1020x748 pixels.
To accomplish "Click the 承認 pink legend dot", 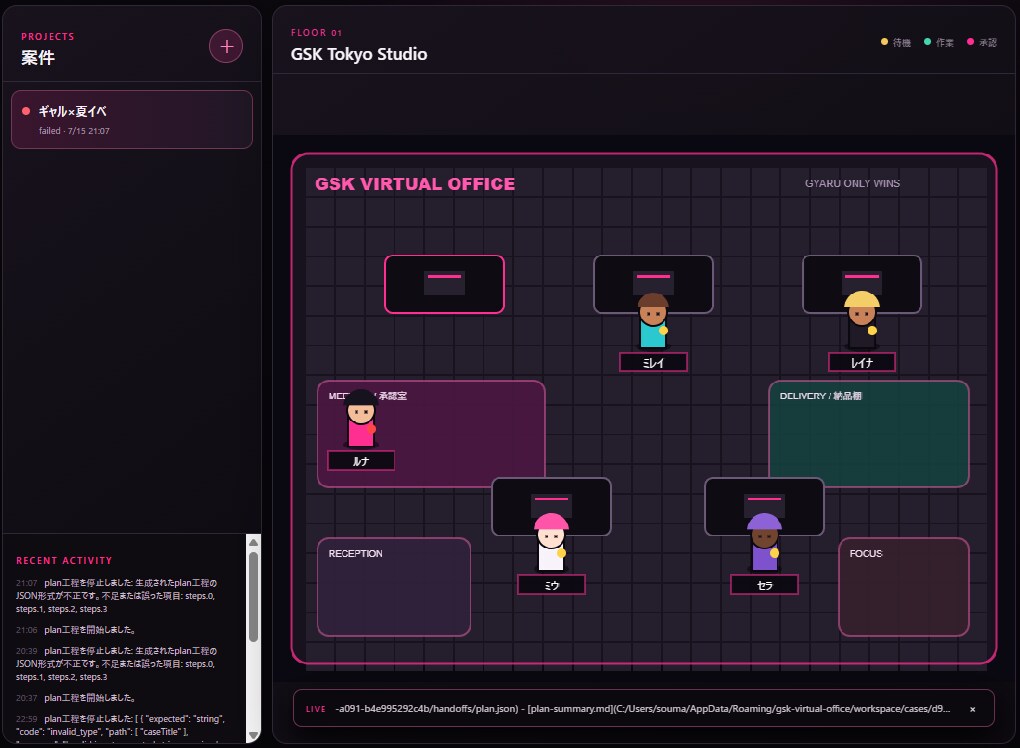I will 970,42.
